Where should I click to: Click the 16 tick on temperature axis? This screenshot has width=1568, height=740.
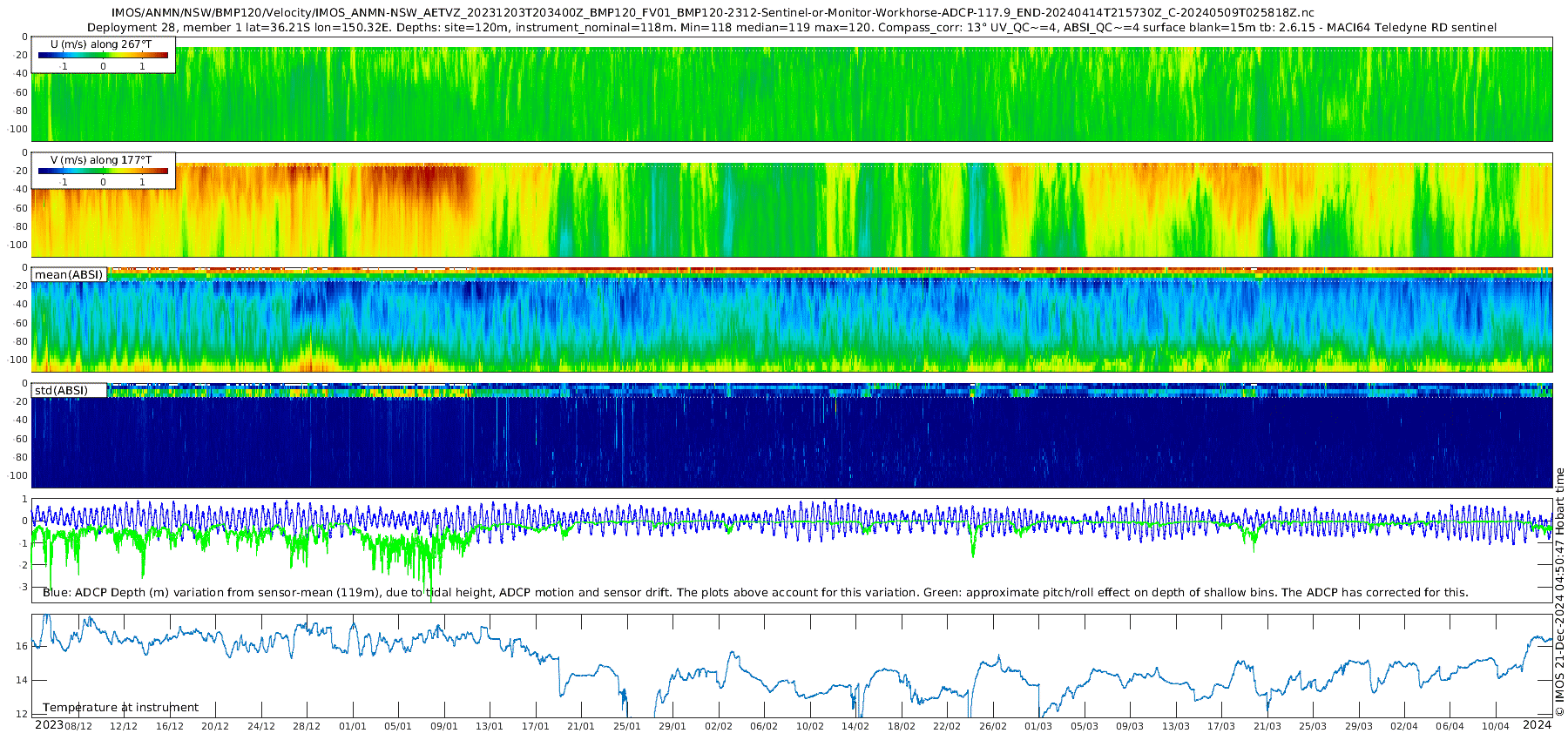pos(22,646)
